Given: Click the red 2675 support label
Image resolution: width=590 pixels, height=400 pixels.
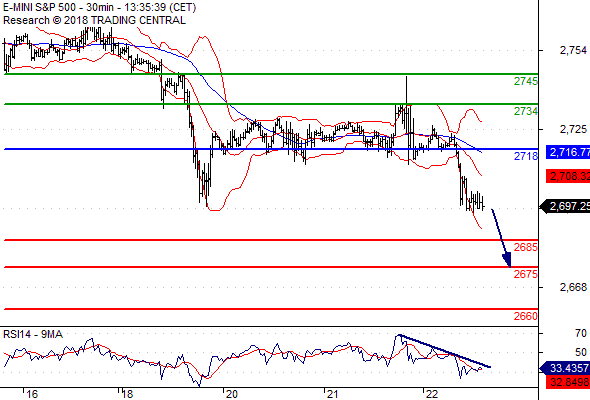Looking at the screenshot, I should [x=526, y=274].
